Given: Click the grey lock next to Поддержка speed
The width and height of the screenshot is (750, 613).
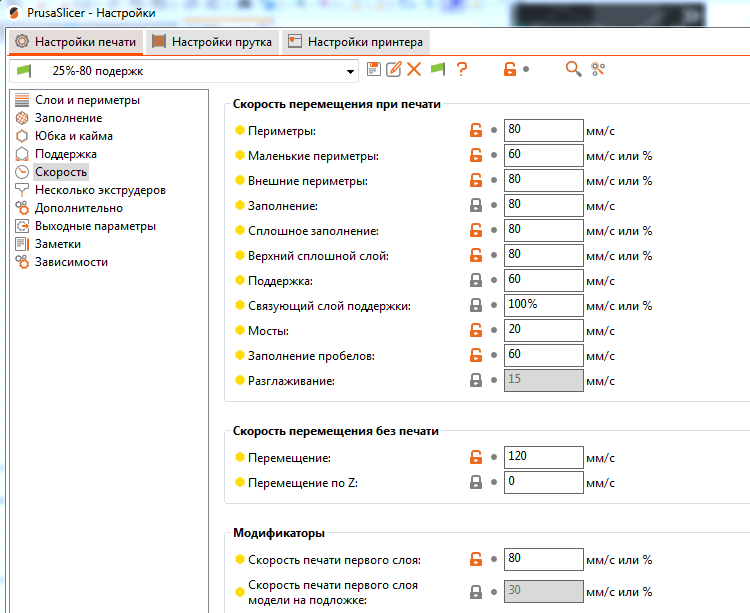Looking at the screenshot, I should (476, 280).
